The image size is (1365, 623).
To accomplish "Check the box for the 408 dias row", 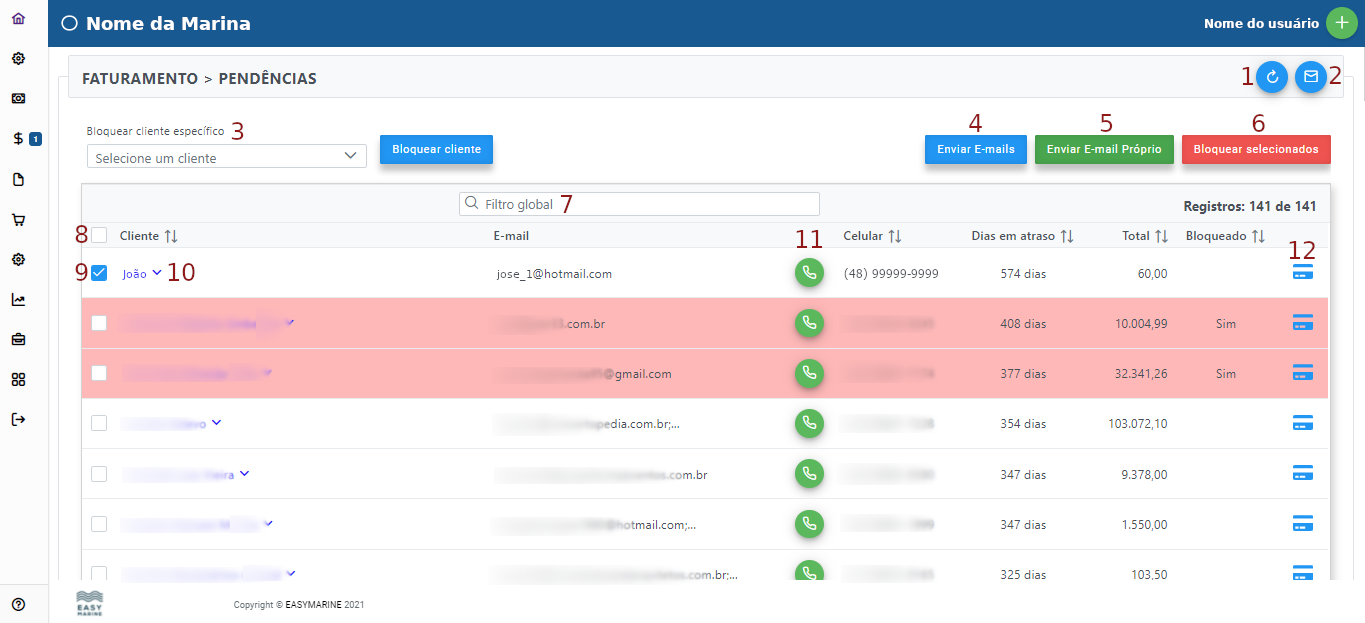I will coord(99,323).
